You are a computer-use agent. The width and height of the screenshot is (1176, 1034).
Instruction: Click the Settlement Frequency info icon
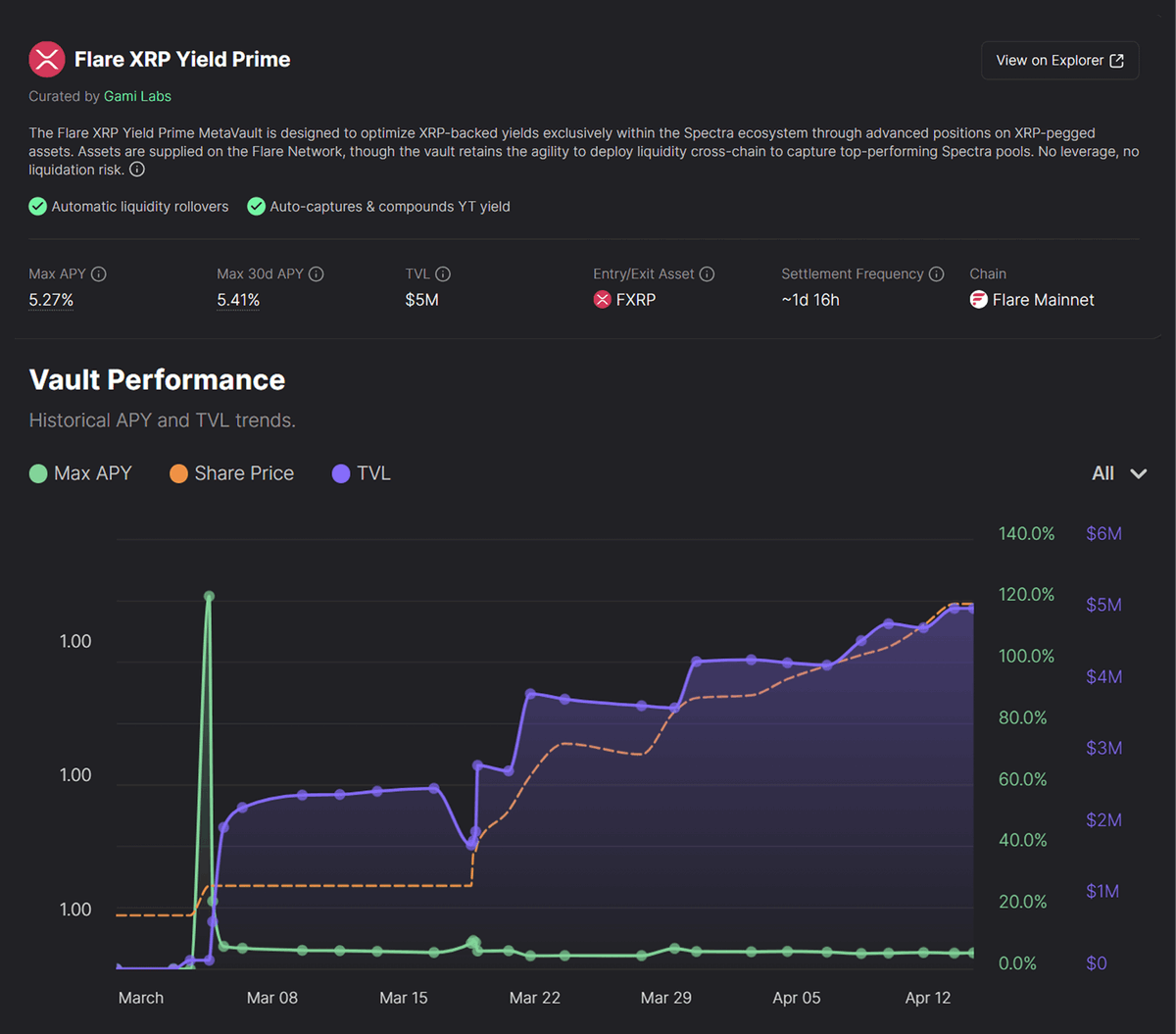(x=936, y=274)
